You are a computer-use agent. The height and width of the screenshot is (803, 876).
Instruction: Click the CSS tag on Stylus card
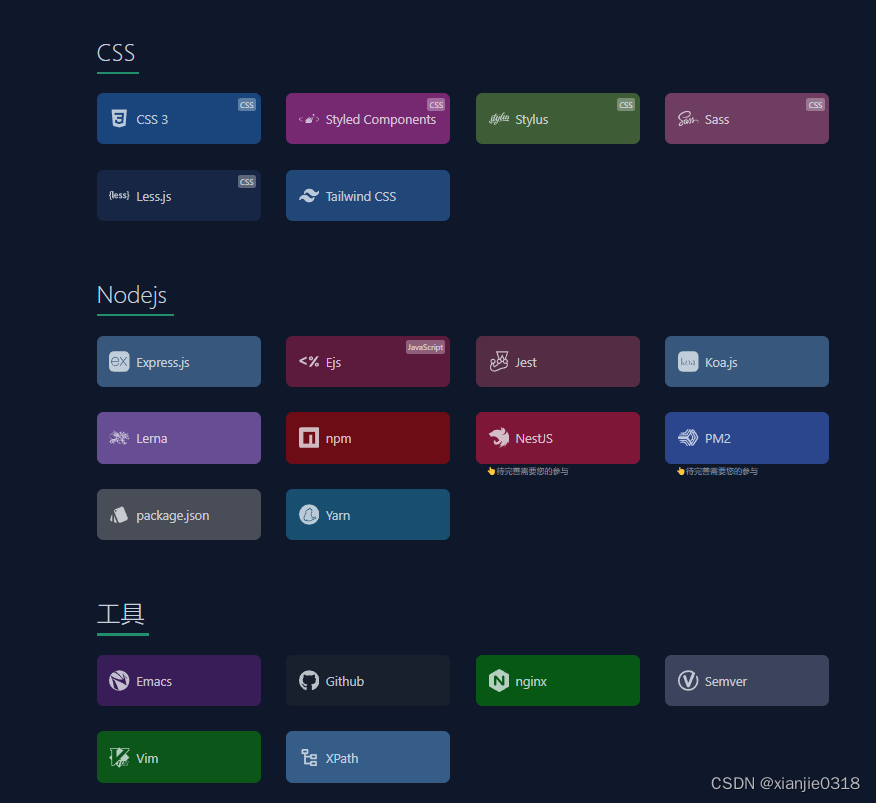tap(626, 104)
